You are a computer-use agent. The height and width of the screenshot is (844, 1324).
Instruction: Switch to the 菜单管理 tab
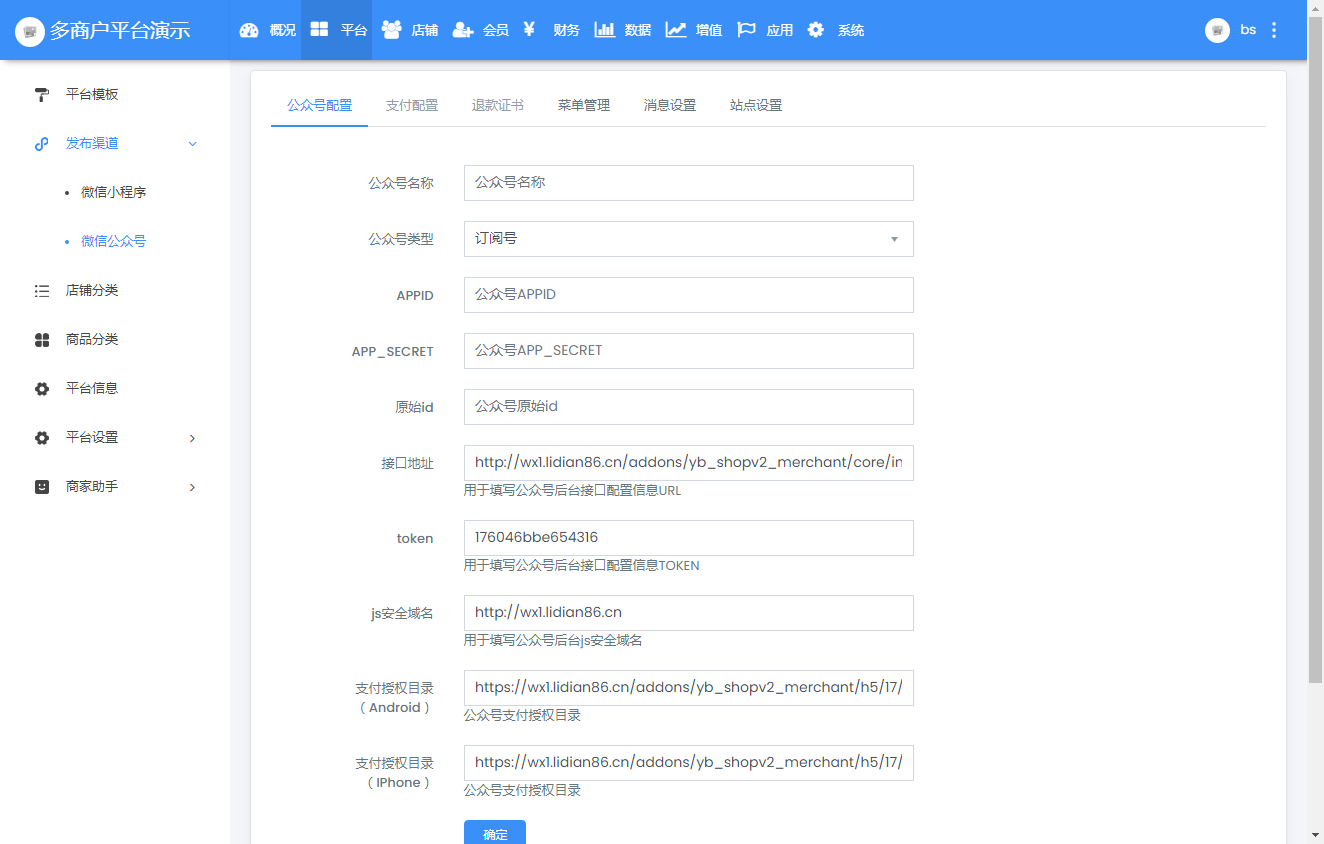pos(584,105)
